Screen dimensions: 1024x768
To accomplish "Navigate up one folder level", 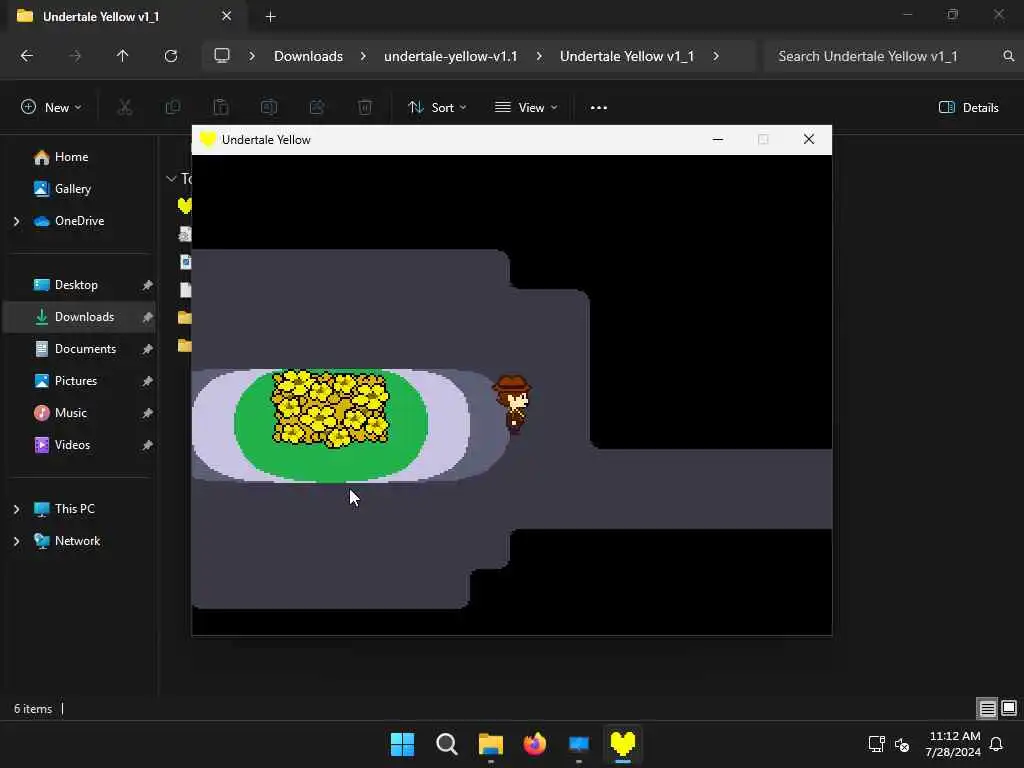I will coord(122,56).
